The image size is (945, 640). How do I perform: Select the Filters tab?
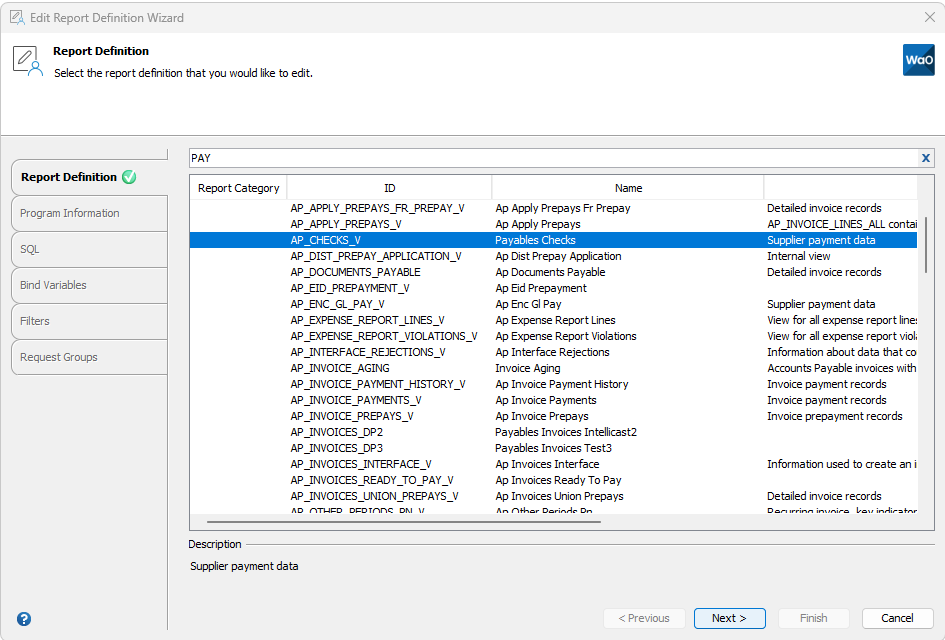click(x=35, y=321)
